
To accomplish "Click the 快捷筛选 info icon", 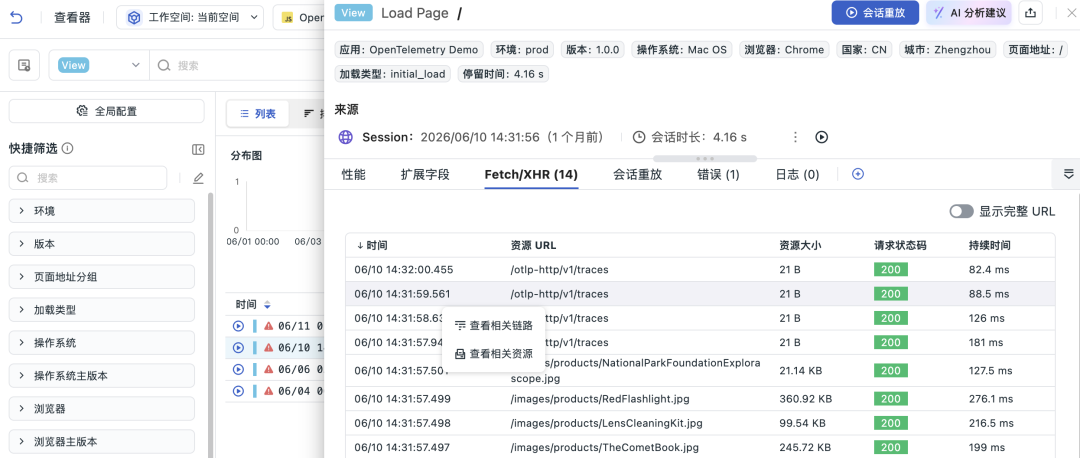I will click(x=68, y=148).
